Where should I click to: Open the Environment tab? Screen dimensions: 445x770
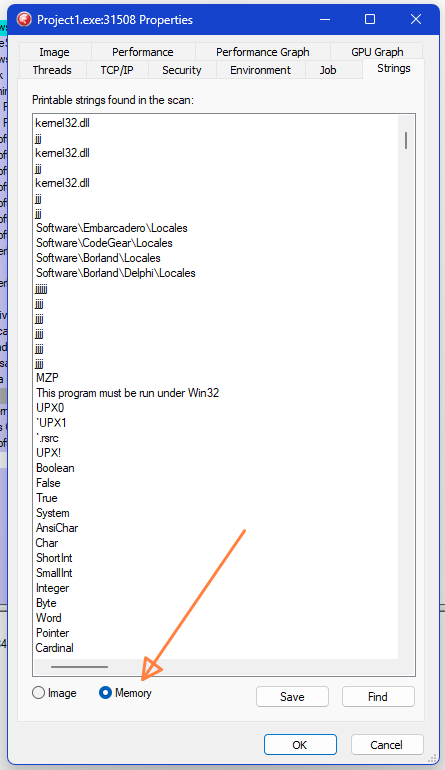pos(260,70)
